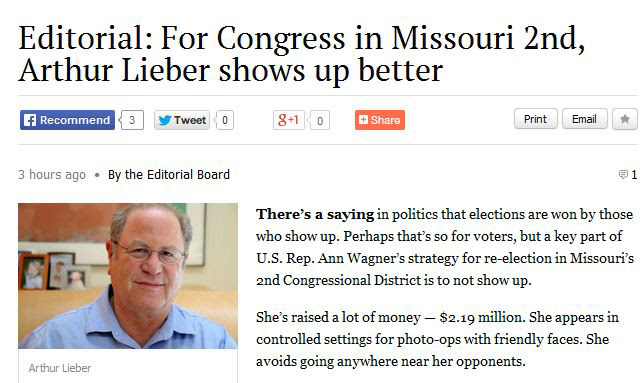644x383 pixels.
Task: Click the star favorite icon
Action: click(x=625, y=119)
